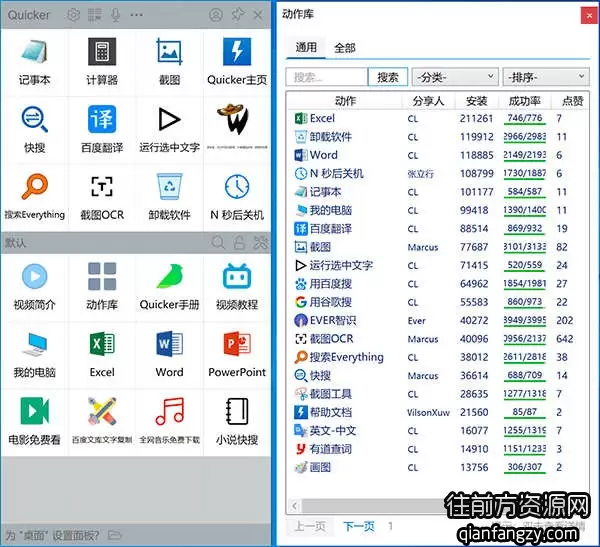Start the 截图OCR action in Quicker panel
The width and height of the screenshot is (600, 547).
[102, 197]
